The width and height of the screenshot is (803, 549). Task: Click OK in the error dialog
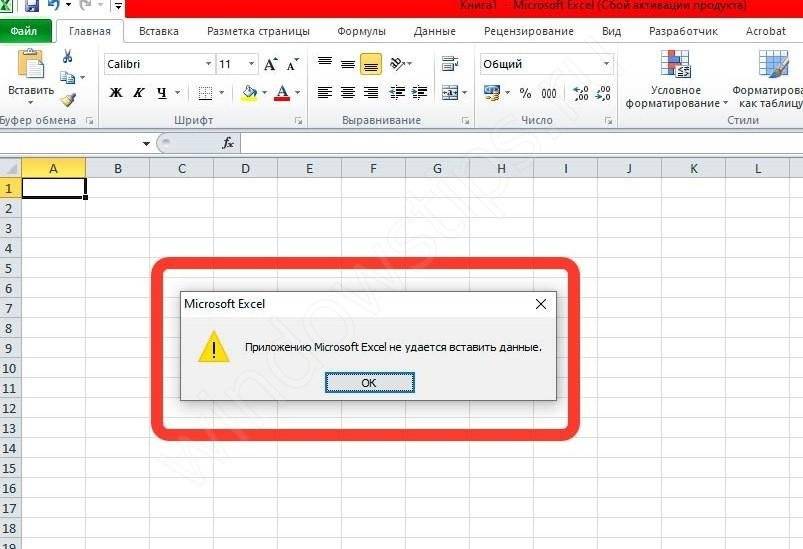(369, 383)
